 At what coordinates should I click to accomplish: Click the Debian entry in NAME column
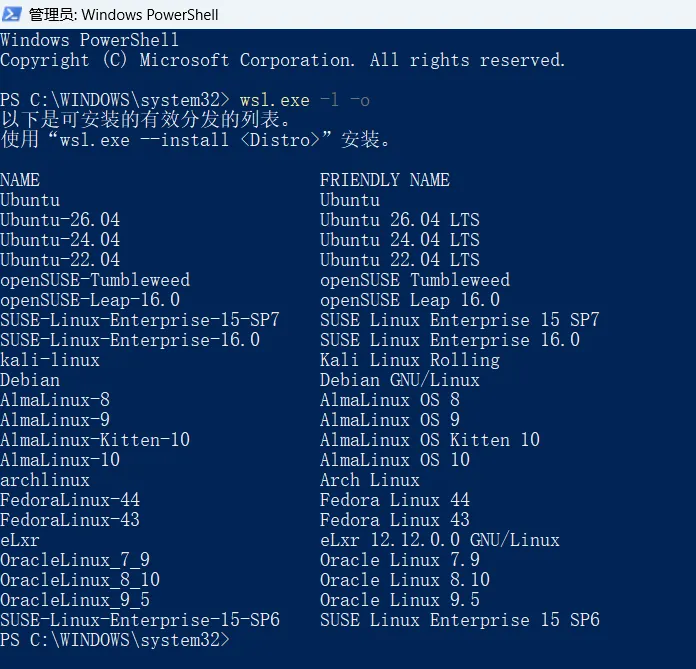pyautogui.click(x=30, y=380)
